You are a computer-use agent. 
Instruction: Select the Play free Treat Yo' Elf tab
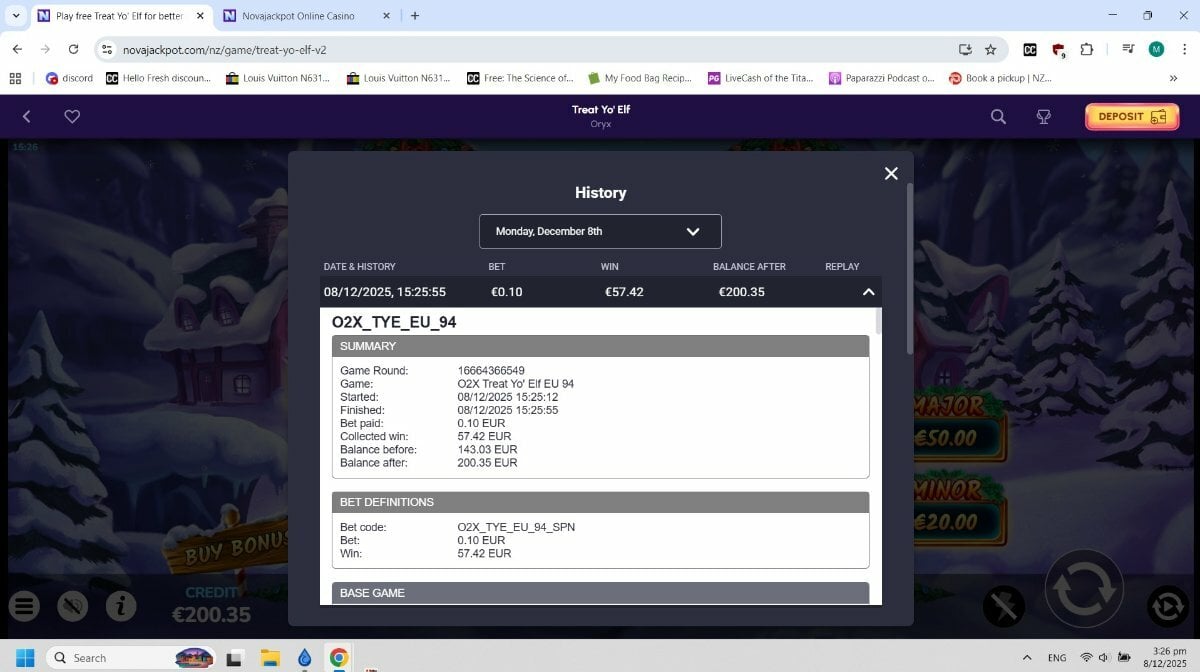118,16
